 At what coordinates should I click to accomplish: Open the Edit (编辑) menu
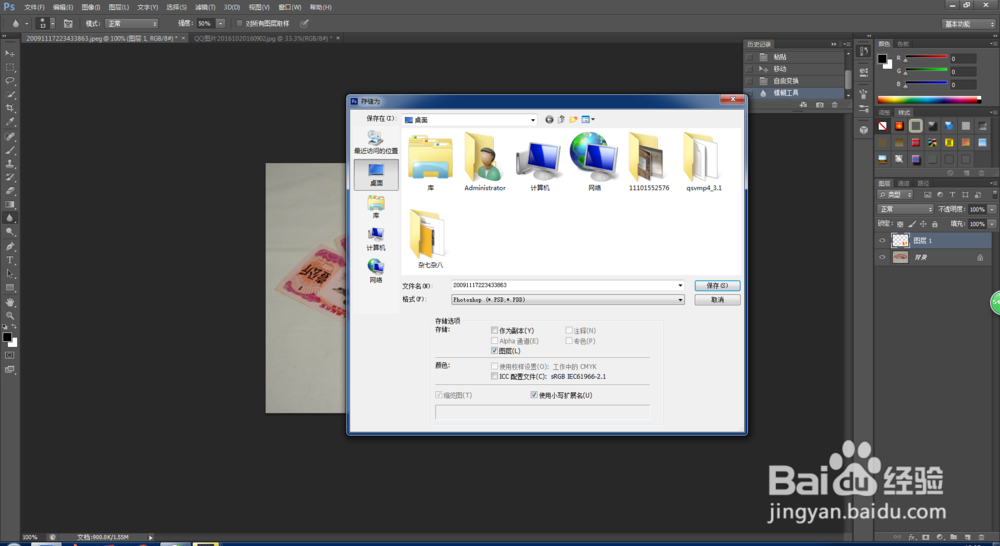62,7
